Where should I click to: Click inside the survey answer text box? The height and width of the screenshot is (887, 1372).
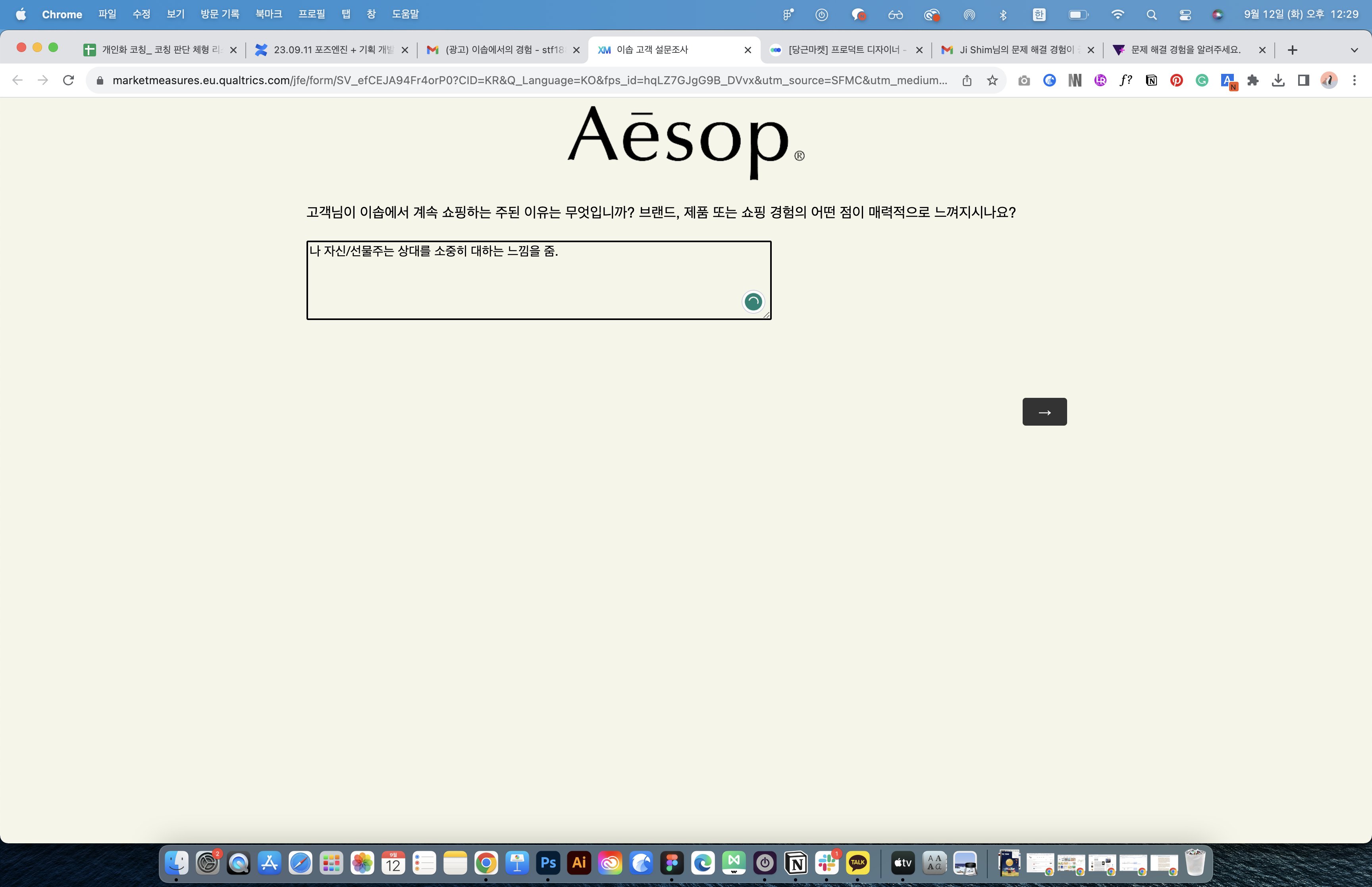tap(518, 282)
